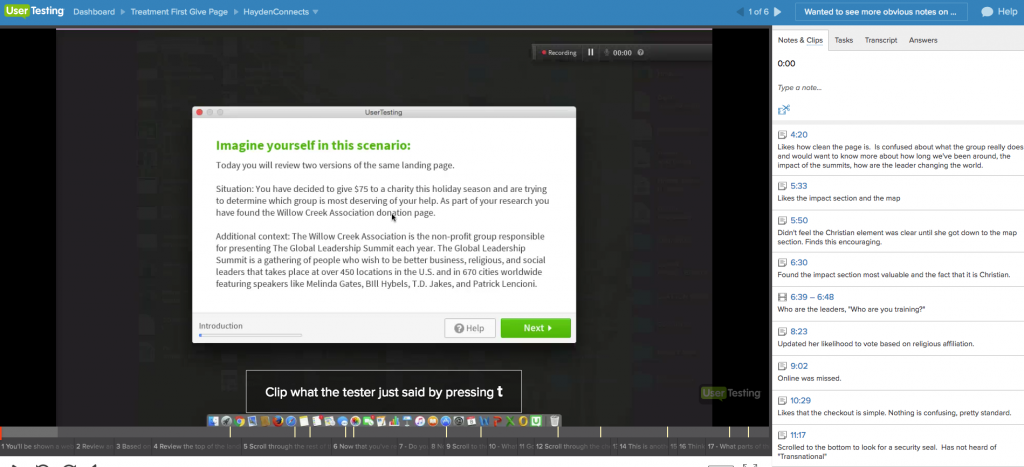This screenshot has height=467, width=1024.
Task: Select the Answers tab
Action: 923,40
